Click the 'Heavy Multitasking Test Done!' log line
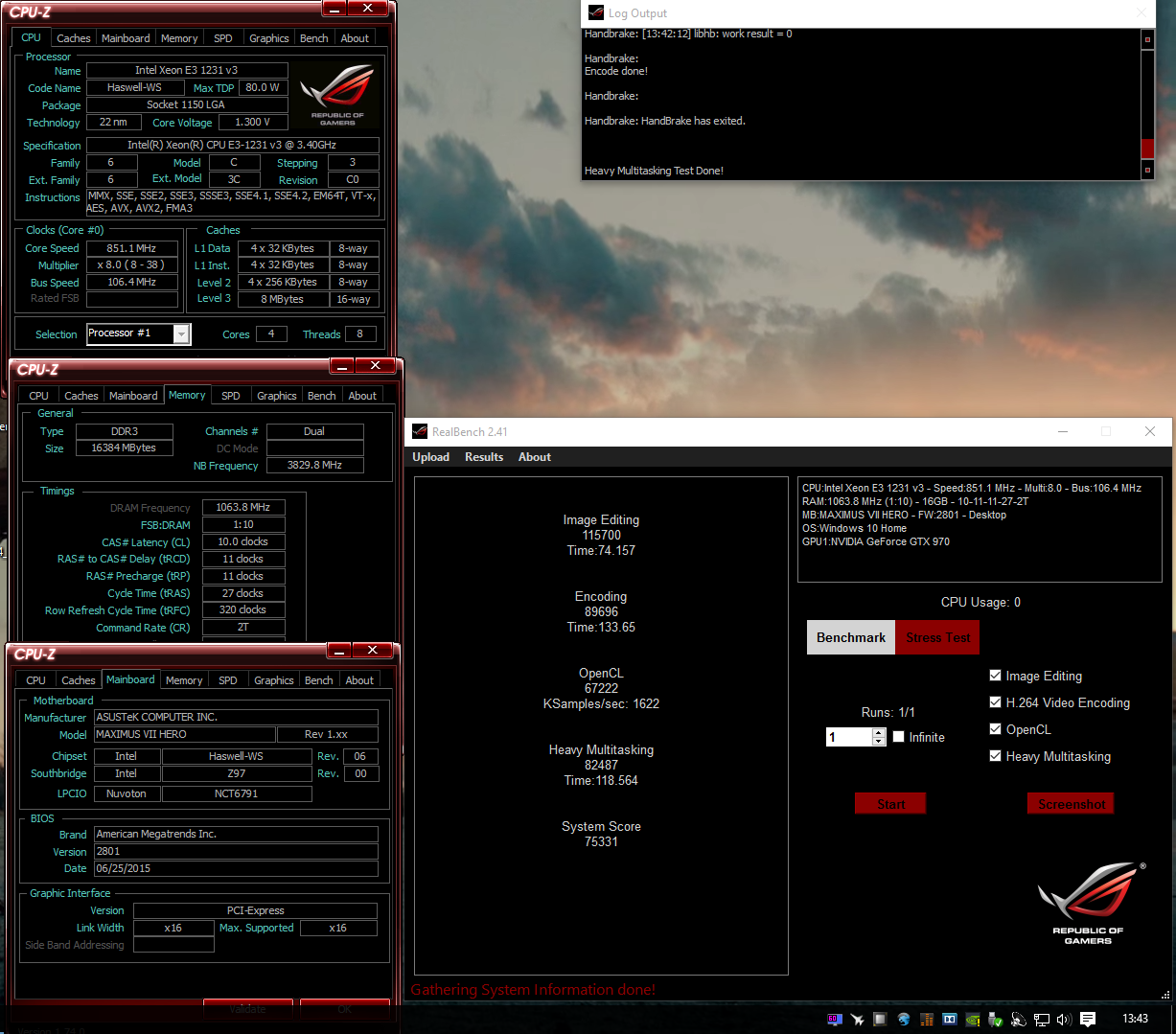 [x=654, y=171]
